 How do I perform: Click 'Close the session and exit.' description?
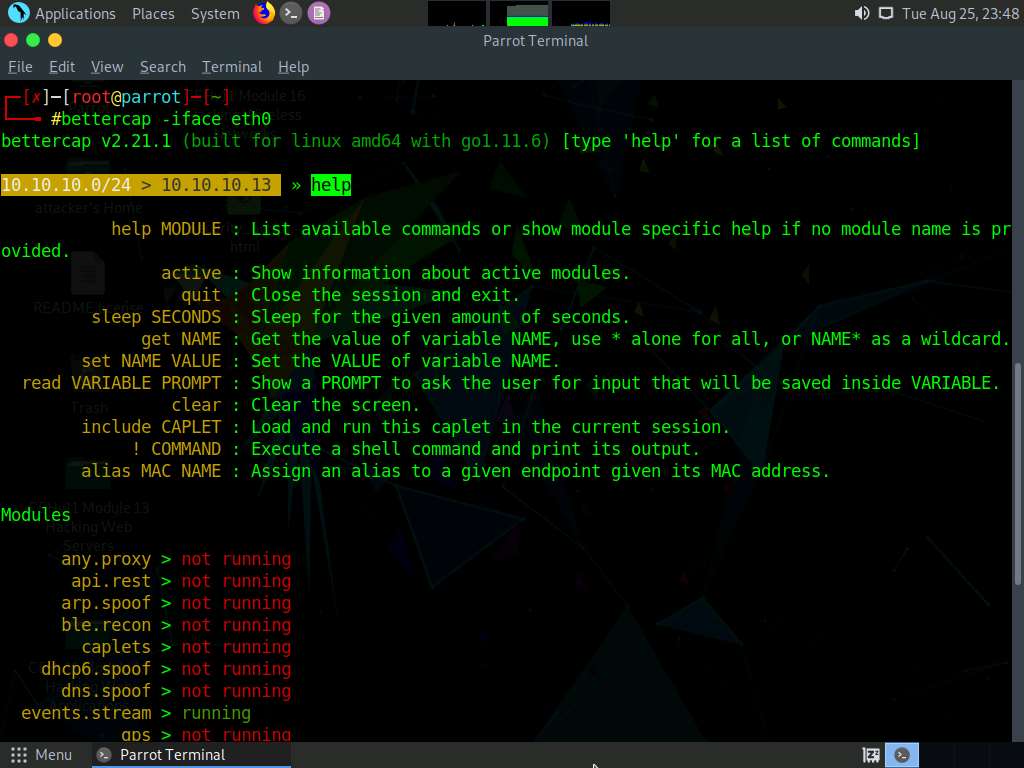pyautogui.click(x=385, y=295)
